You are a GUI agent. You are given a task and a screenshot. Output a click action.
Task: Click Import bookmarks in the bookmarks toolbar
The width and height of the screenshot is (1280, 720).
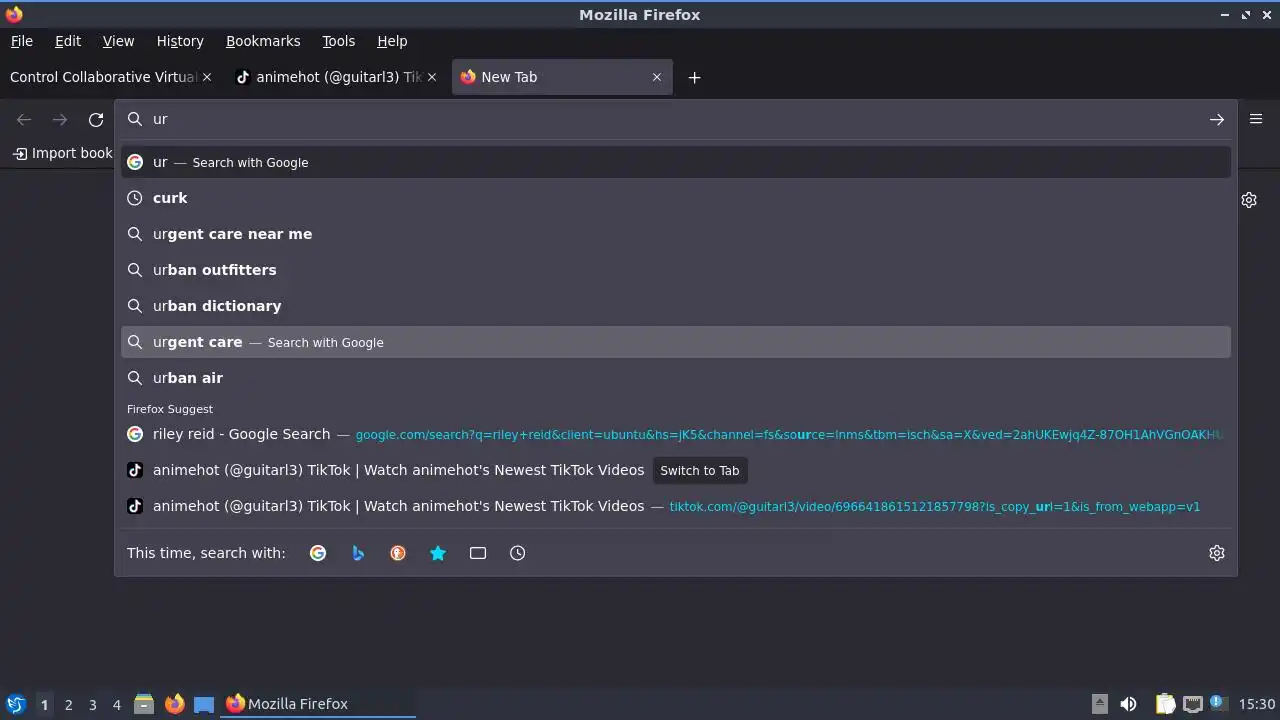pos(62,153)
